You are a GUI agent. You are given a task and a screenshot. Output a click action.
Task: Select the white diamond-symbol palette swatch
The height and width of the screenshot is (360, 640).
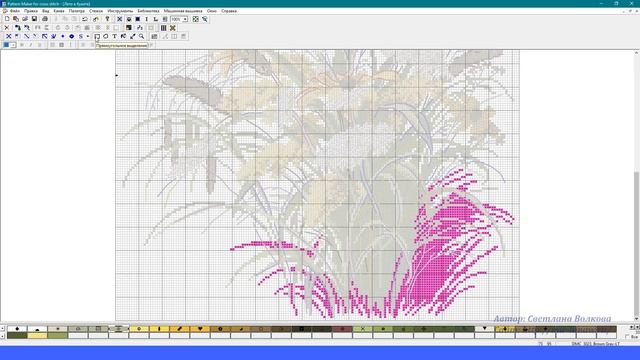point(17,329)
